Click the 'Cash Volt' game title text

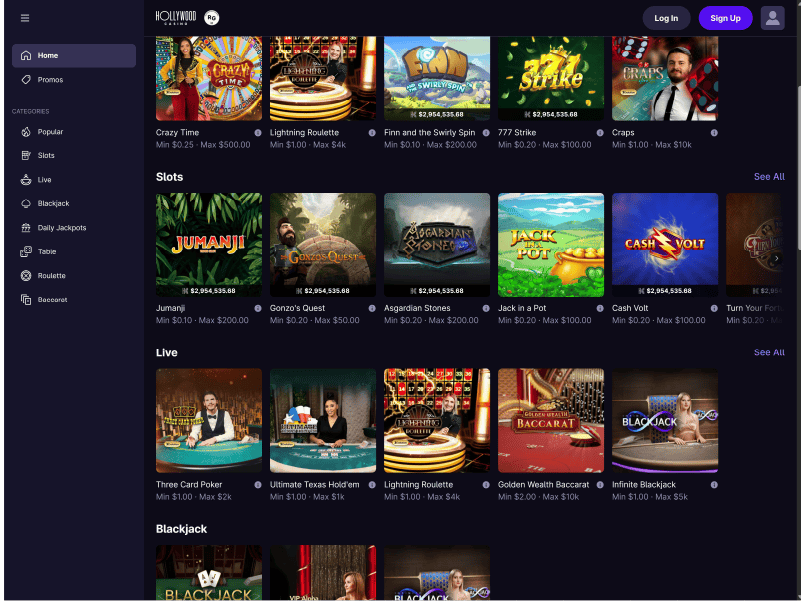pyautogui.click(x=630, y=308)
